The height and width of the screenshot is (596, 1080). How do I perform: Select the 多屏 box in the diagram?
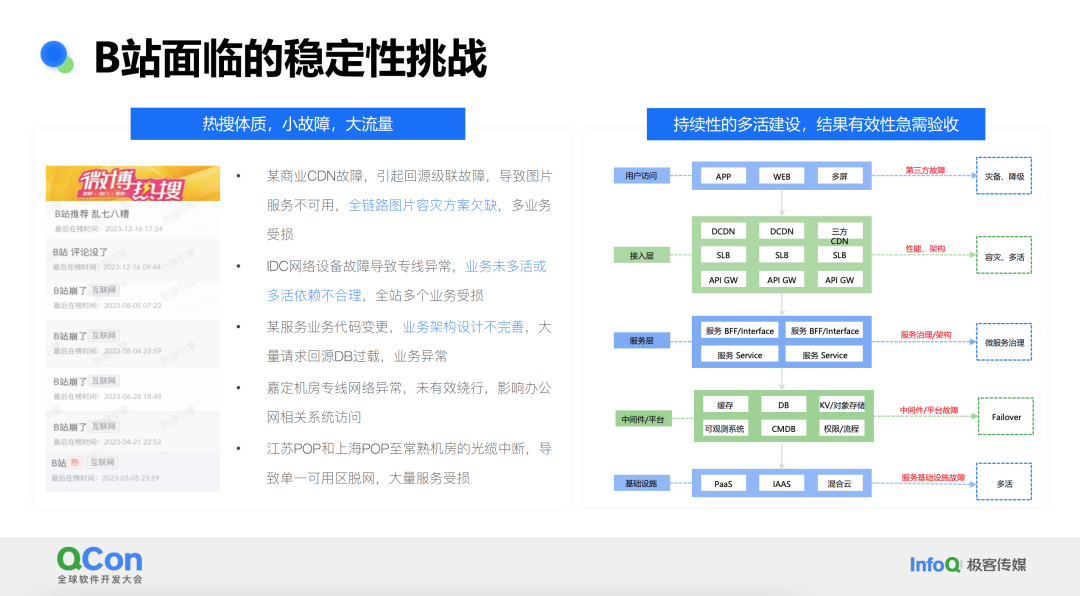pyautogui.click(x=840, y=176)
